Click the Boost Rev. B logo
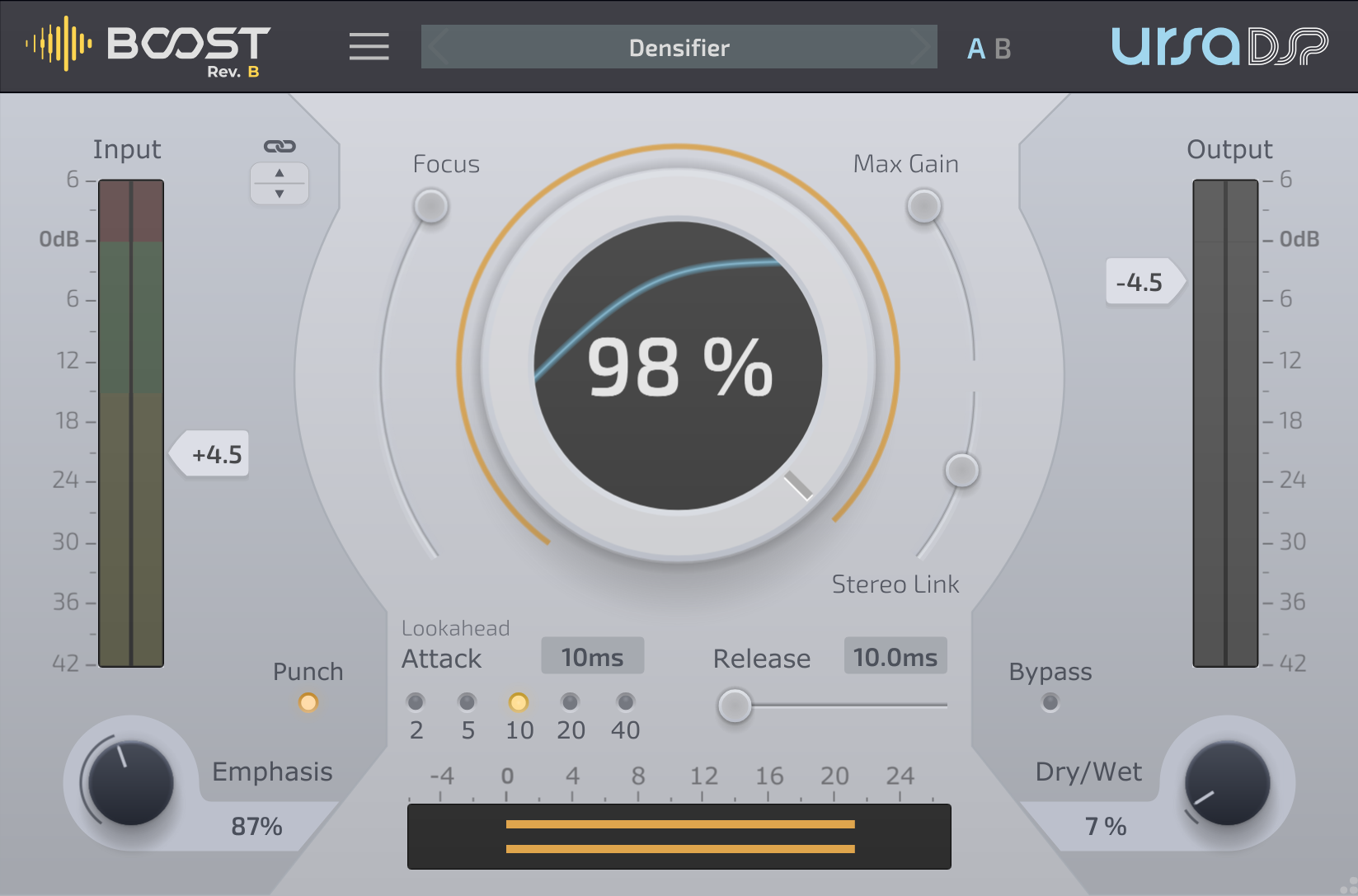This screenshot has height=896, width=1358. 148,47
